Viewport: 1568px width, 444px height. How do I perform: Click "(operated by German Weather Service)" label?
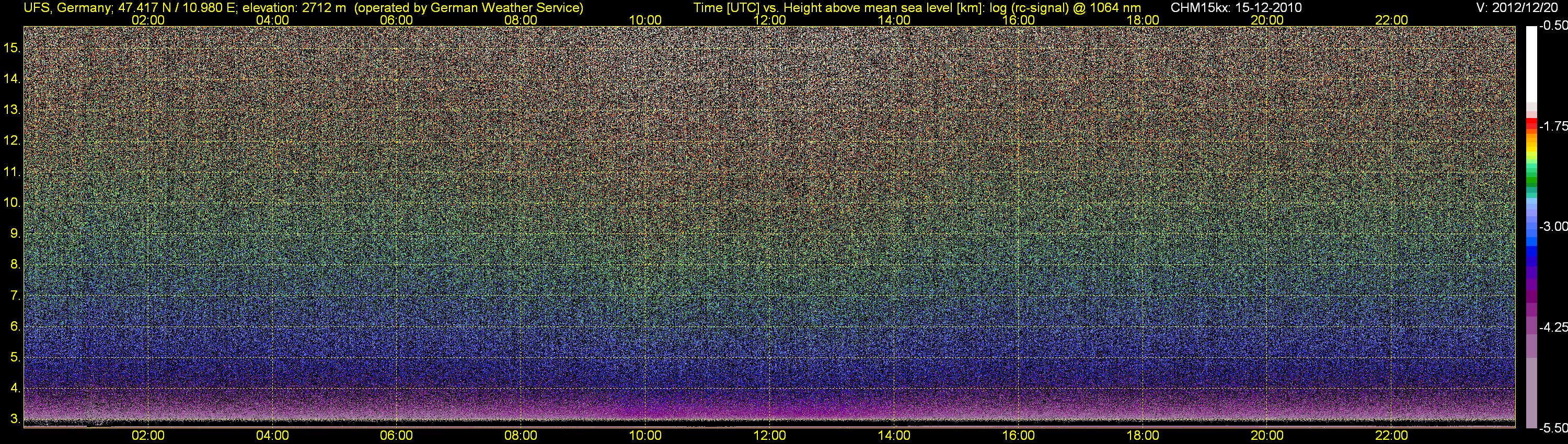[x=469, y=8]
